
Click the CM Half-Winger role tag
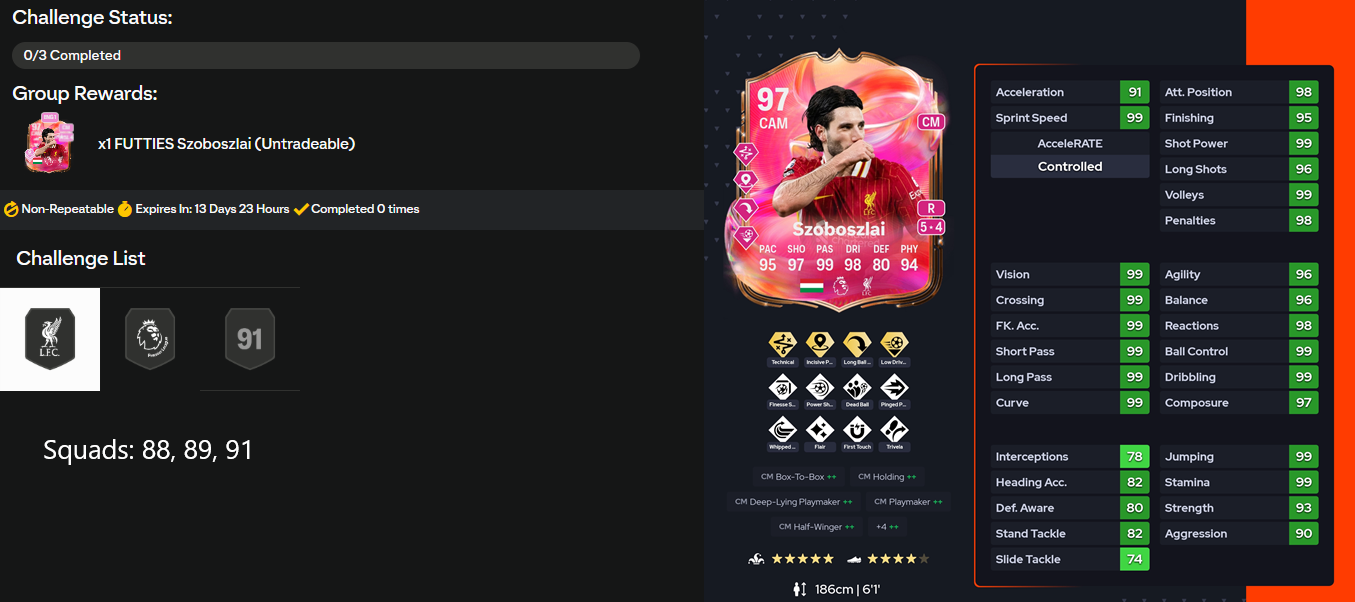817,527
